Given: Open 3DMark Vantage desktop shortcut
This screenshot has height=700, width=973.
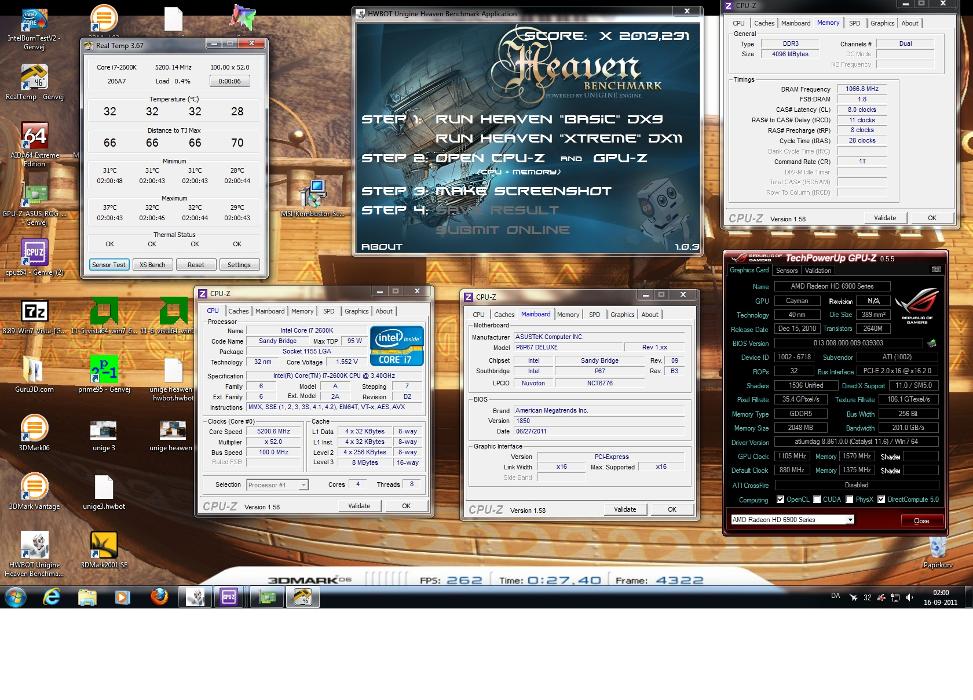Looking at the screenshot, I should coord(34,491).
